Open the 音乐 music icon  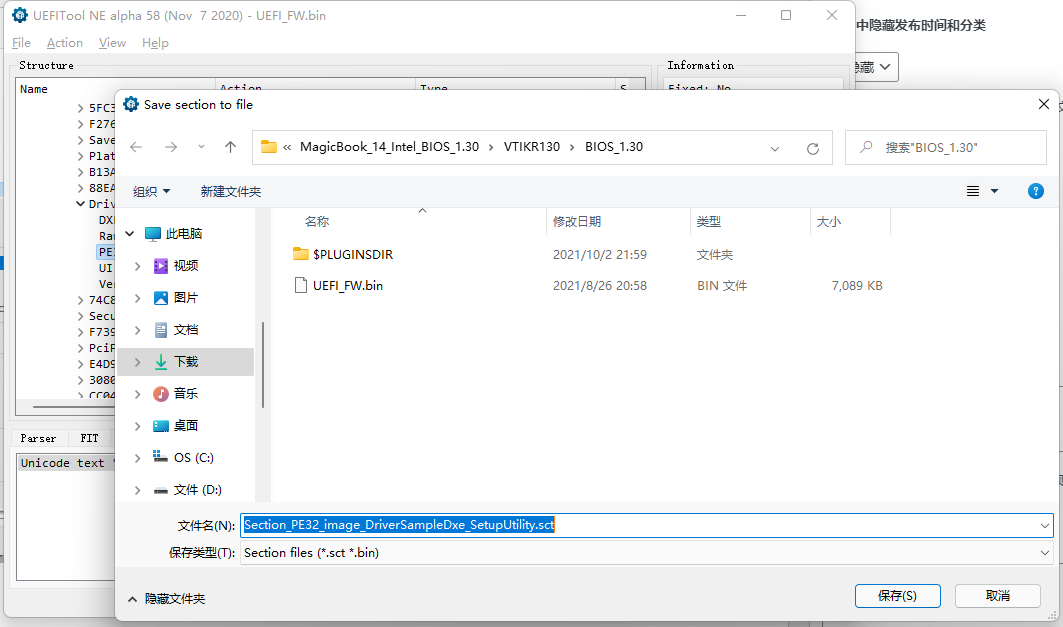click(x=161, y=394)
